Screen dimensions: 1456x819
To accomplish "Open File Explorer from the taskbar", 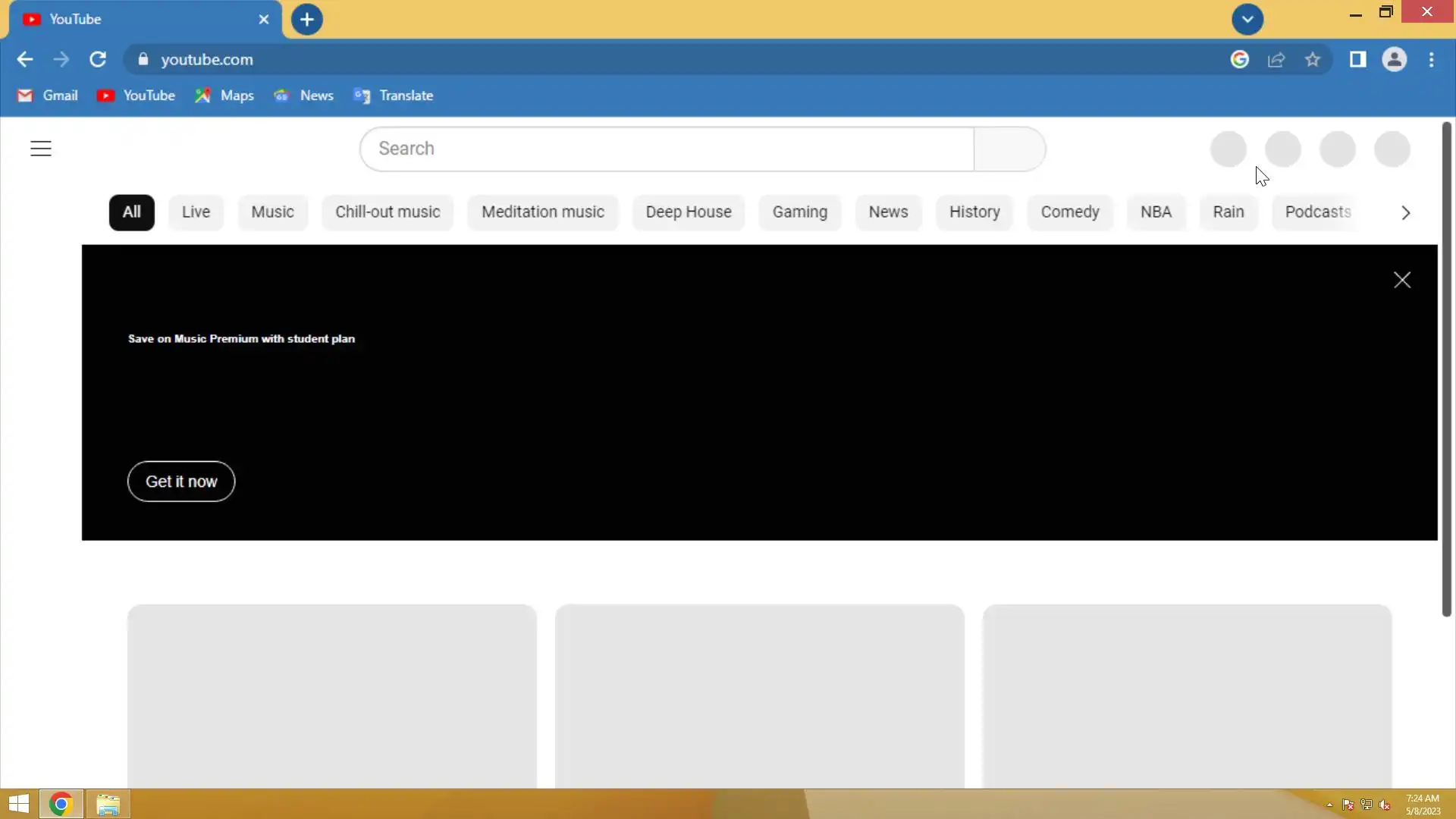I will (108, 804).
